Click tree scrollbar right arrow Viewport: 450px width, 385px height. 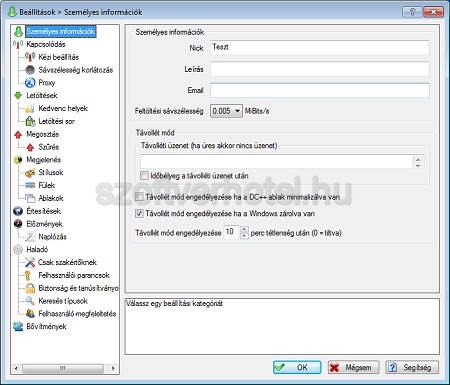click(x=113, y=368)
